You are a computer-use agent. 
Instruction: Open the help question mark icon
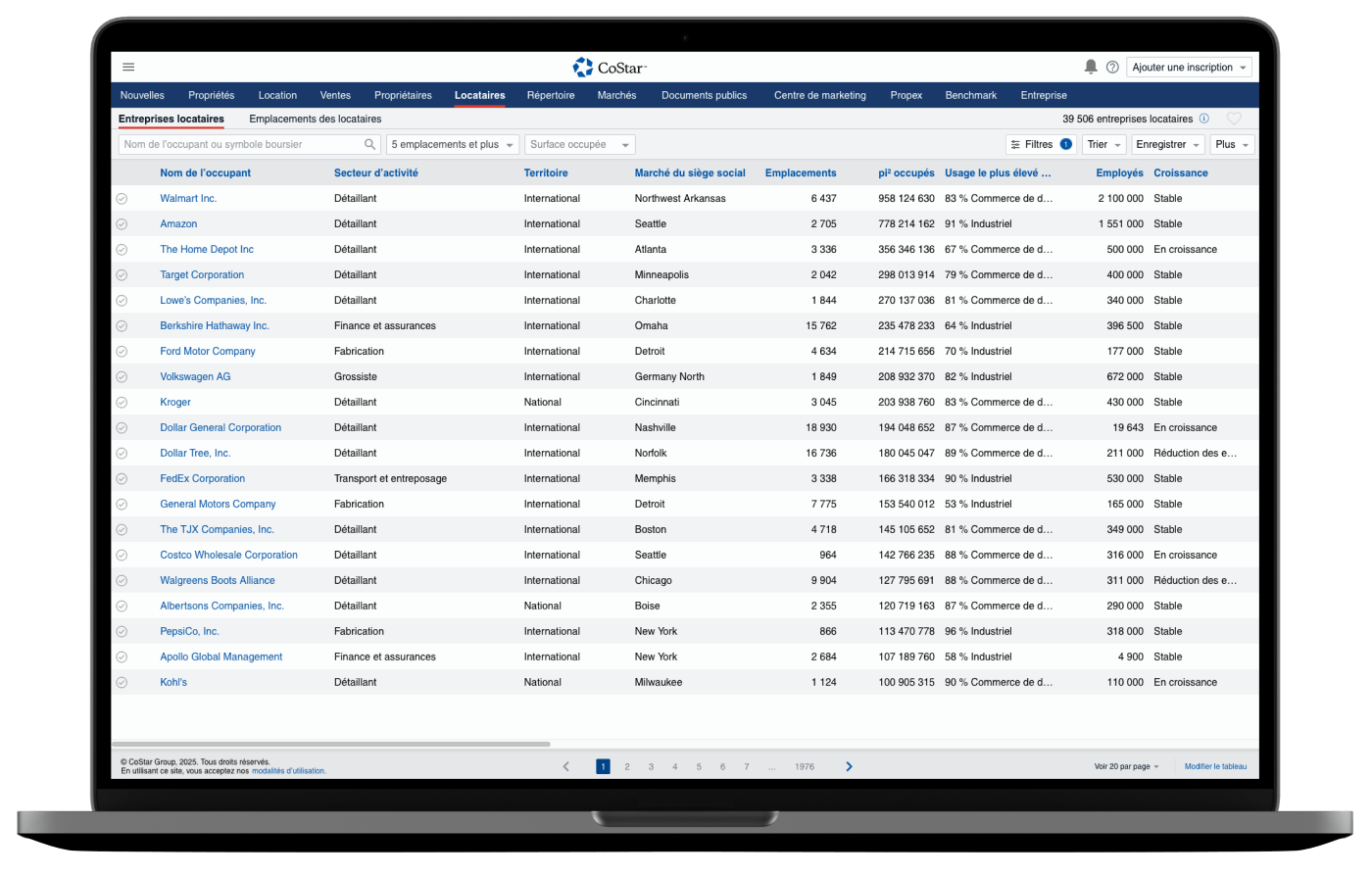pyautogui.click(x=1112, y=68)
